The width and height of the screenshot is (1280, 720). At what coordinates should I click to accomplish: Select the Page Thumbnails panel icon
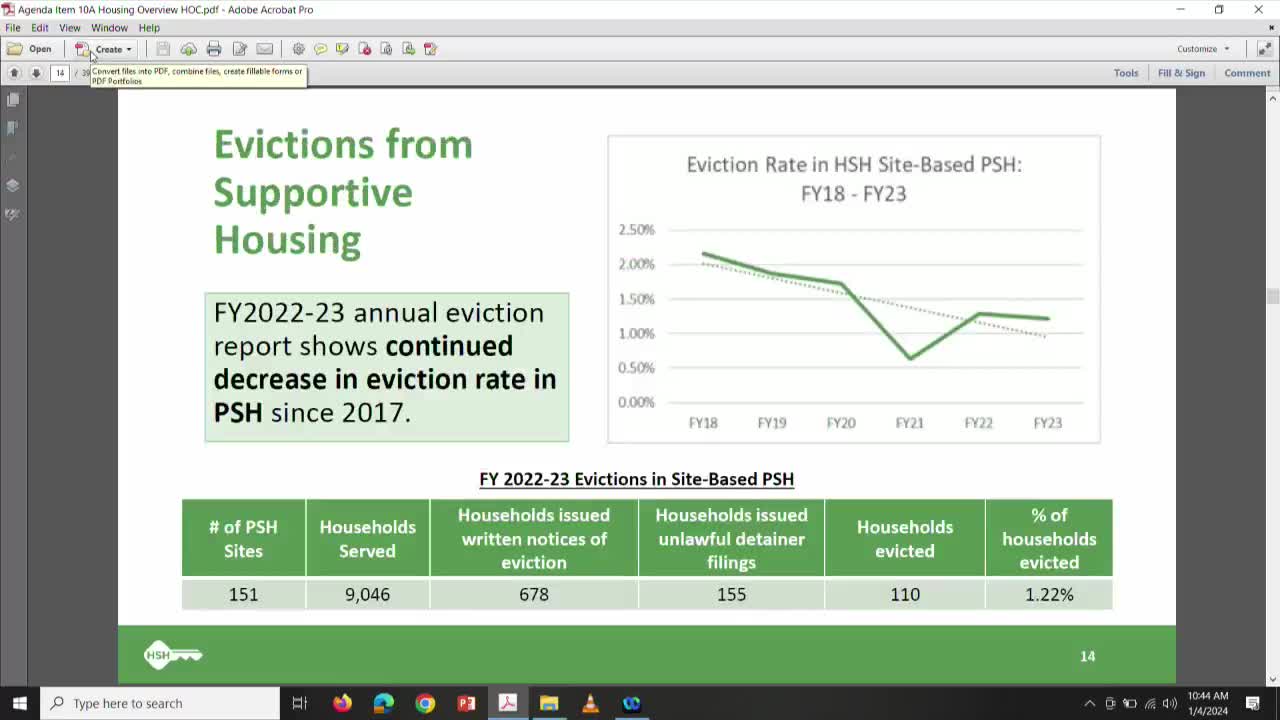click(13, 99)
